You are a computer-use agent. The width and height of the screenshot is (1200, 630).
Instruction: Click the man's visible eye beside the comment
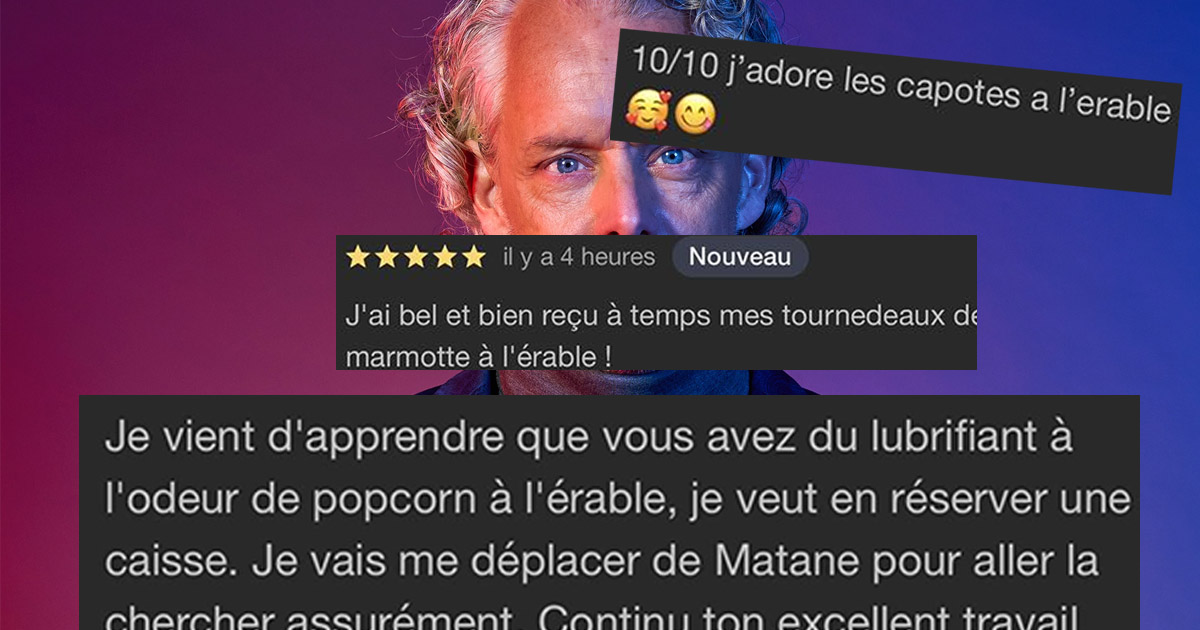[568, 165]
